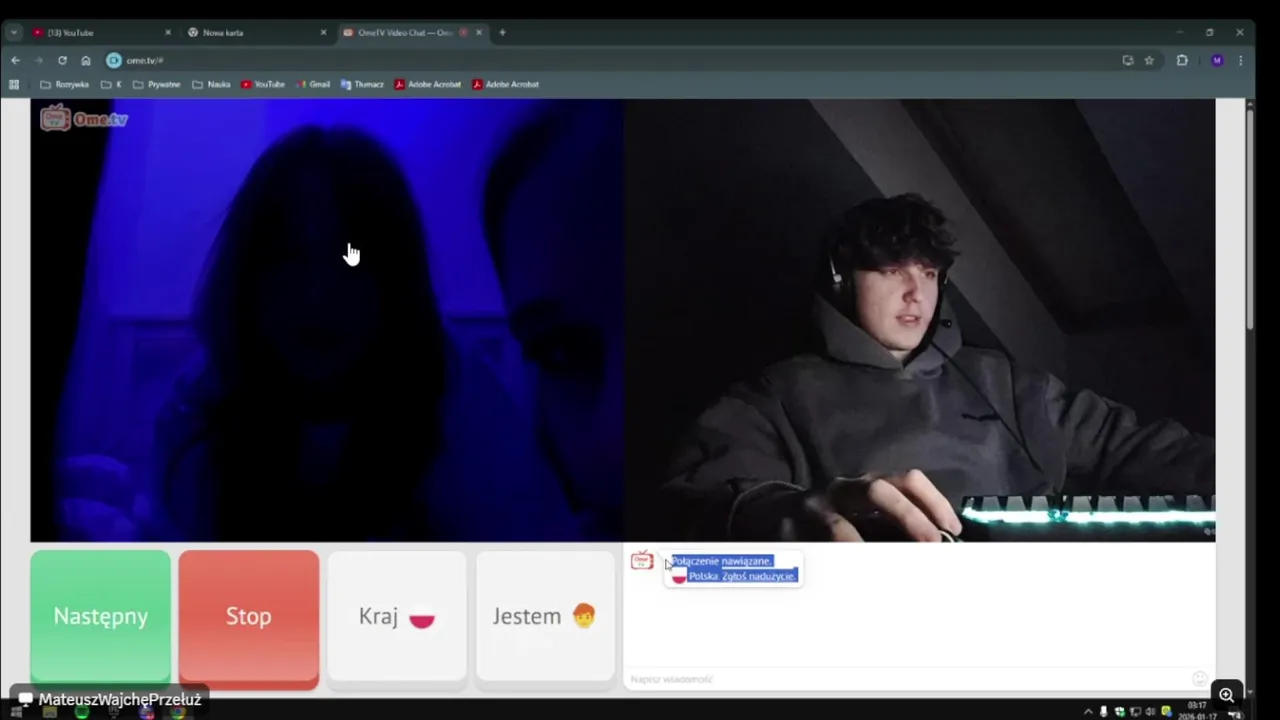Image resolution: width=1280 pixels, height=720 pixels.
Task: Click the OmeTV icon beside the chat message
Action: coord(642,560)
